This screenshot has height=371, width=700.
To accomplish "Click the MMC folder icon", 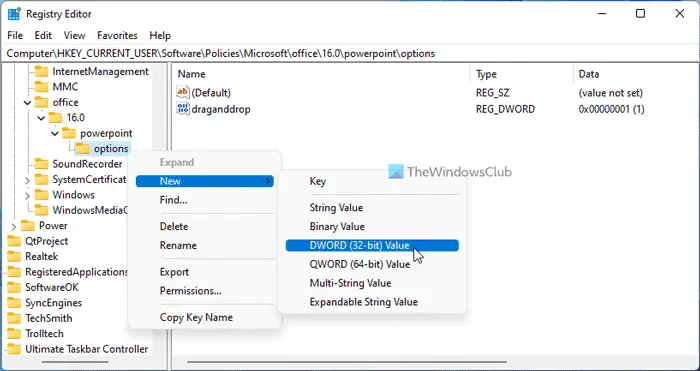I will click(41, 87).
